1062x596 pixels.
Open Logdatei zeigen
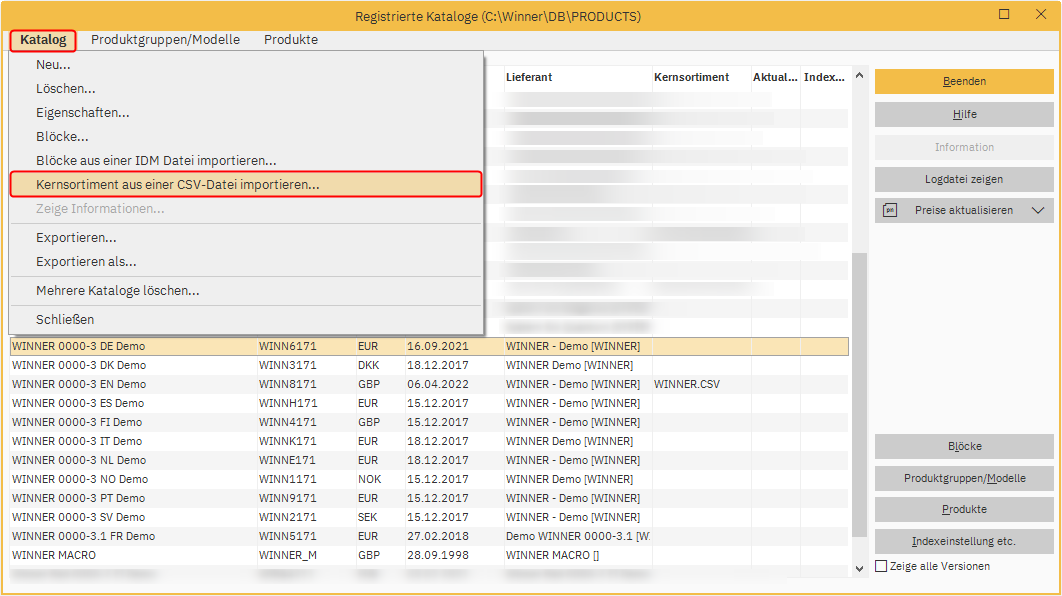[x=964, y=179]
